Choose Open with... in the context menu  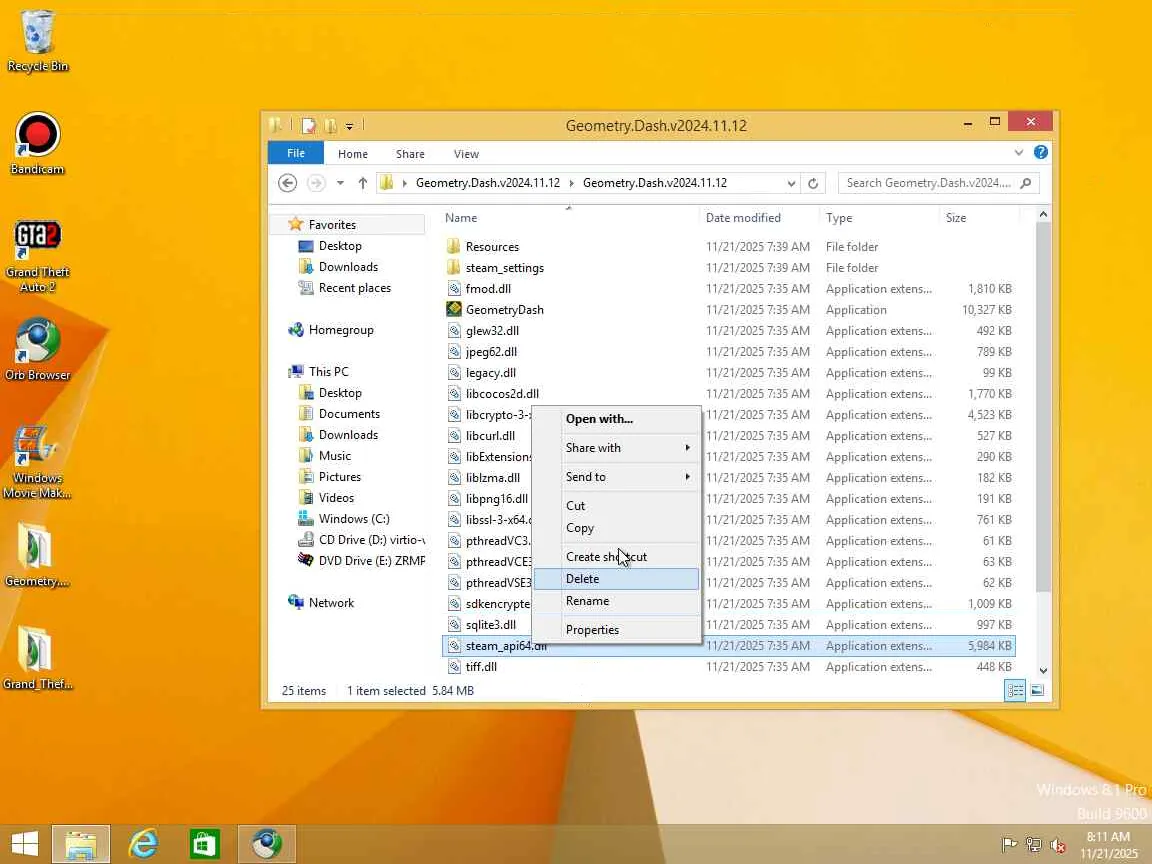pos(616,419)
